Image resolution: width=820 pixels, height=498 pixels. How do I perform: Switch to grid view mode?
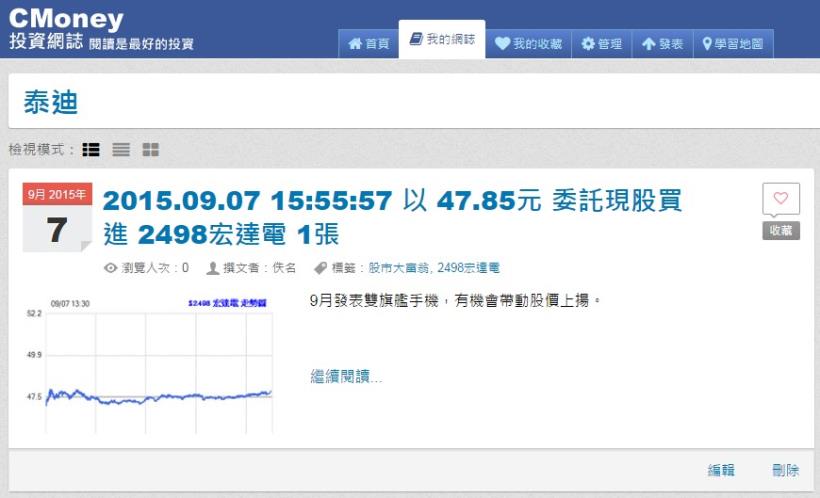151,150
